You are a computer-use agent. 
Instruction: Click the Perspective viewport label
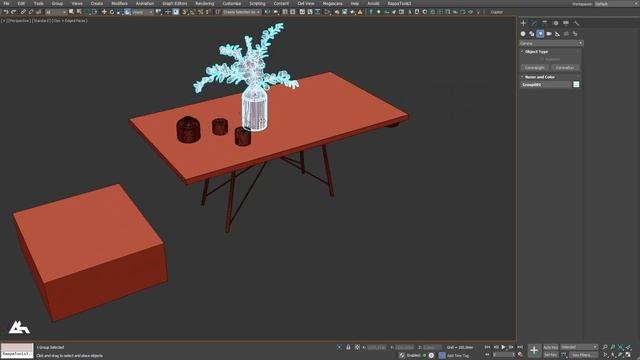click(20, 20)
